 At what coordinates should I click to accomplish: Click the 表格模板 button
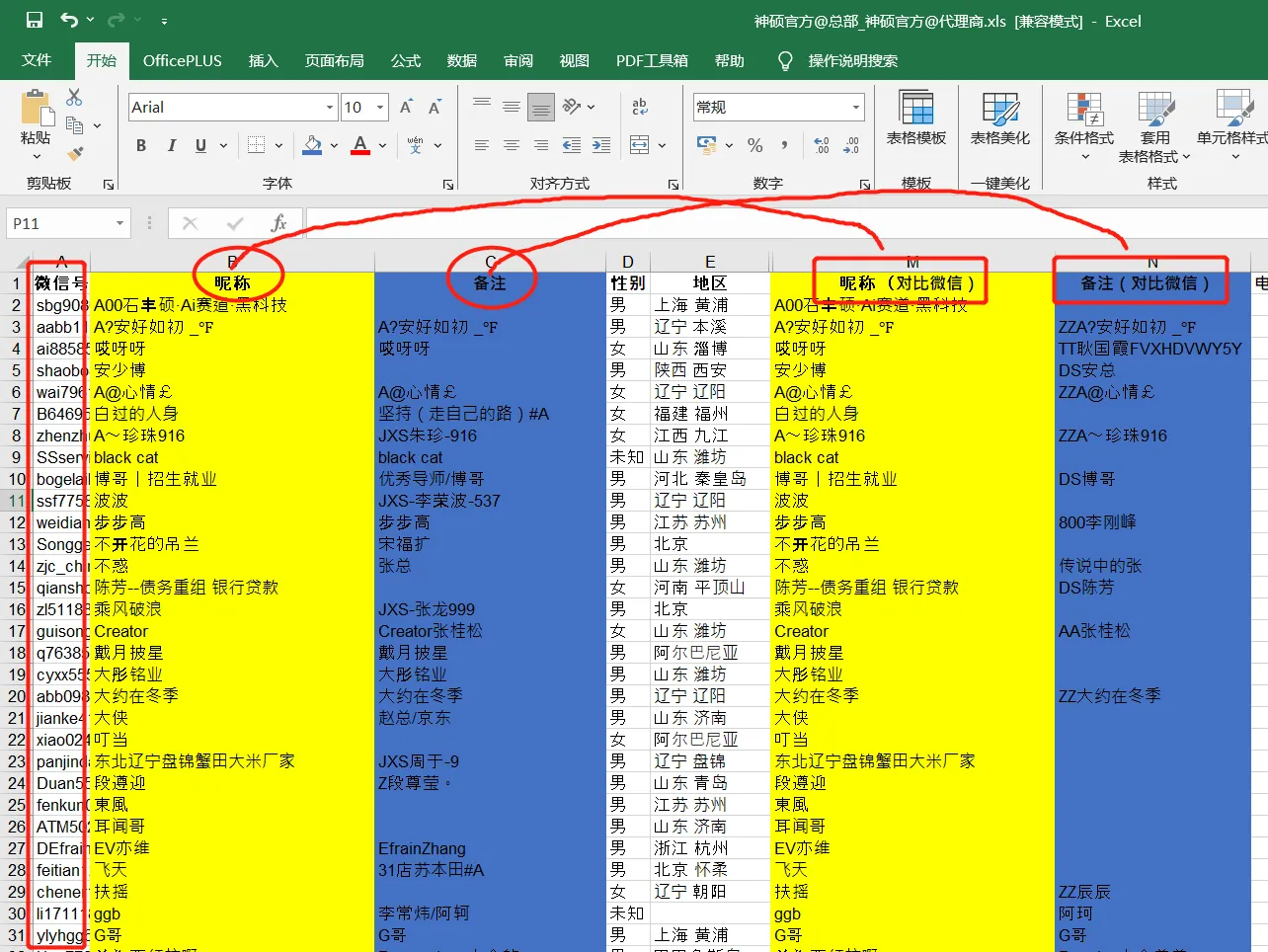pyautogui.click(x=916, y=119)
